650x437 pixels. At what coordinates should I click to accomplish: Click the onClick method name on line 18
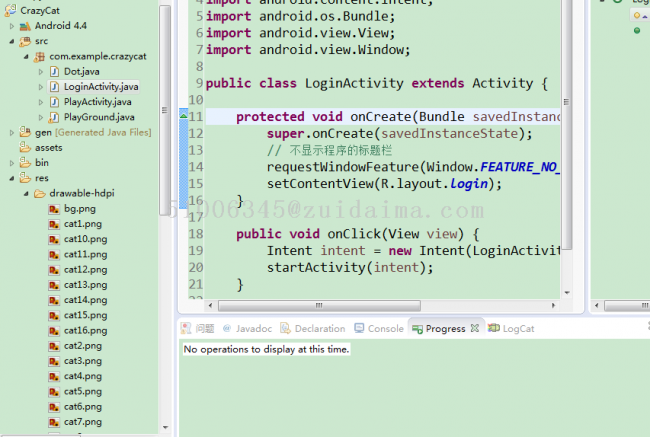point(354,234)
